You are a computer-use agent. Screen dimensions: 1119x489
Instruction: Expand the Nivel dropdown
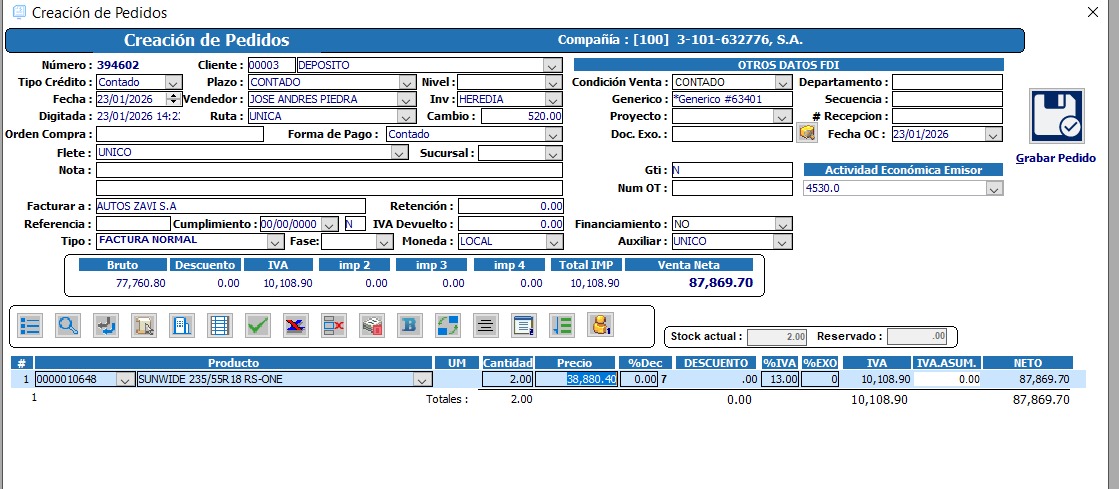(552, 82)
